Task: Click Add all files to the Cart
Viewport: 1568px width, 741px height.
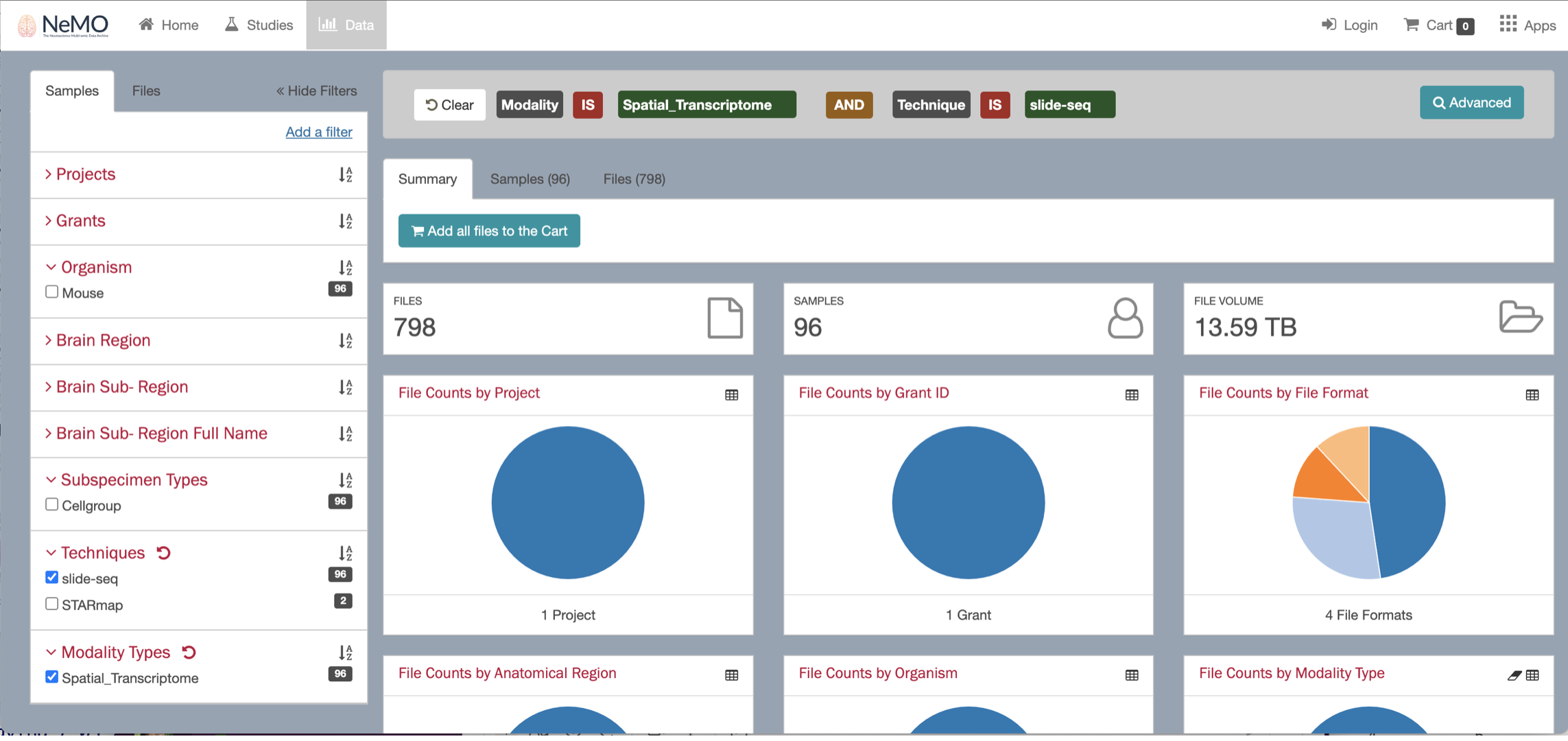Action: point(488,231)
